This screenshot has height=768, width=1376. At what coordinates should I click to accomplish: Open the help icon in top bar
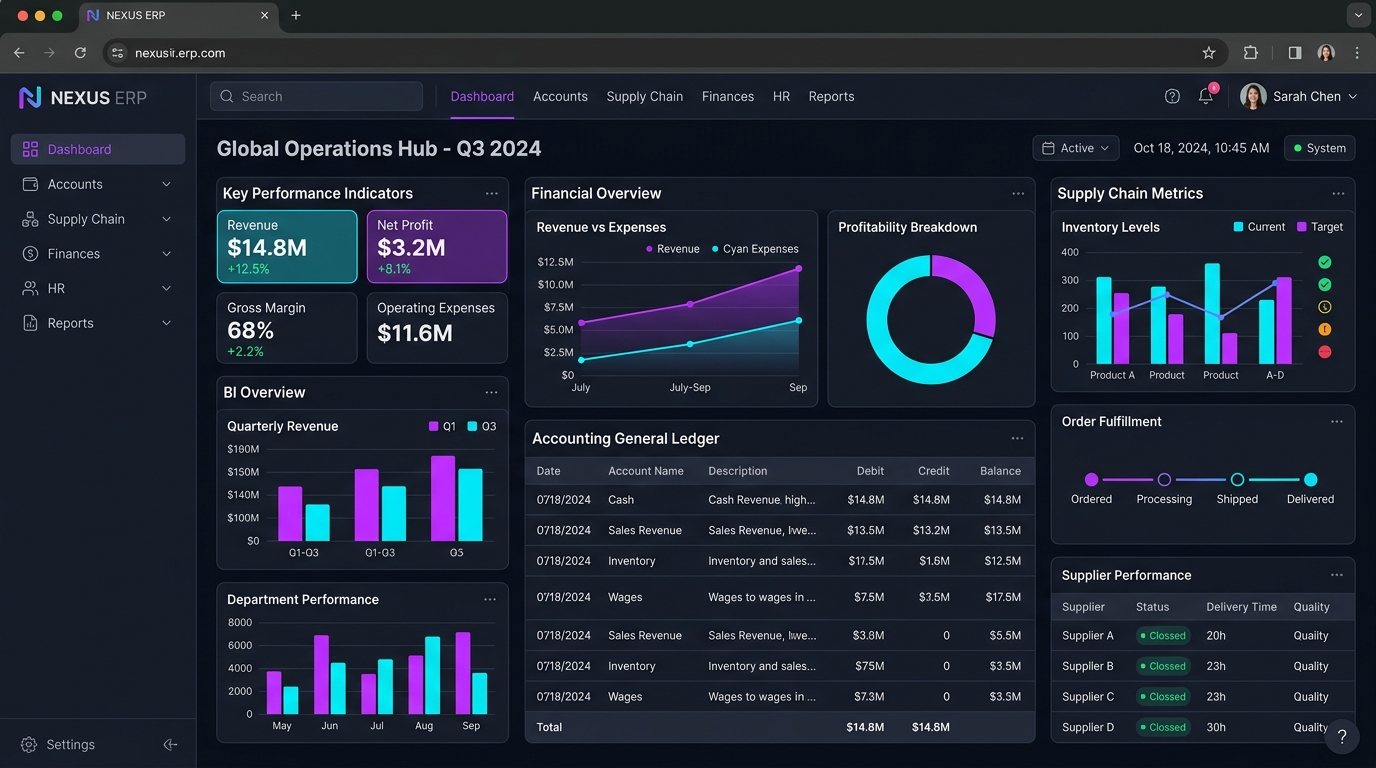tap(1172, 96)
